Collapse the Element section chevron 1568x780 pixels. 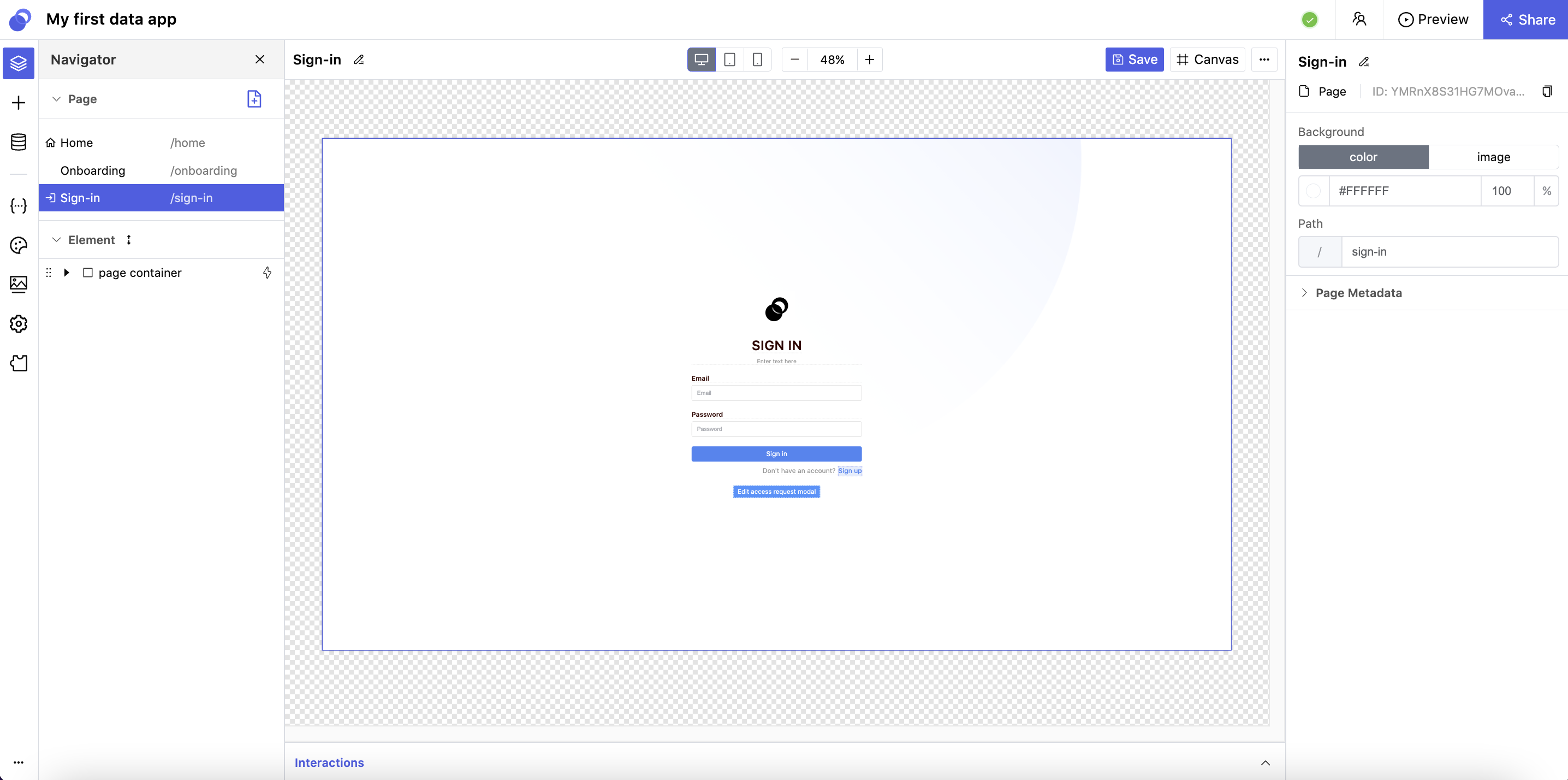click(x=57, y=240)
